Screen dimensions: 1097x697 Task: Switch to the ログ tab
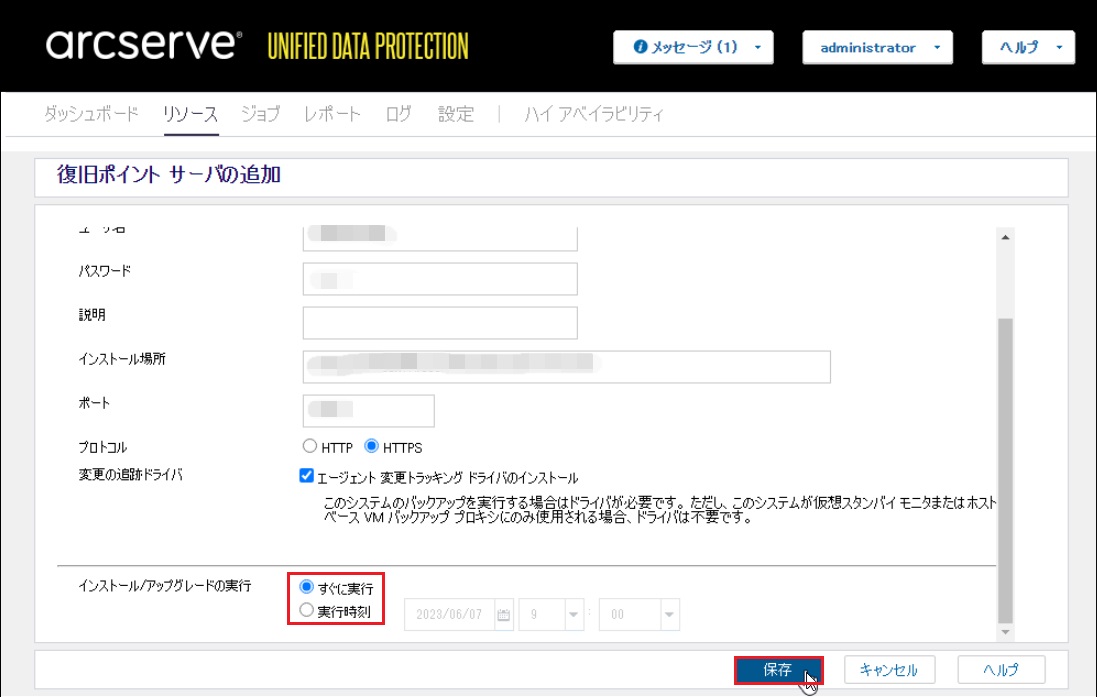399,113
